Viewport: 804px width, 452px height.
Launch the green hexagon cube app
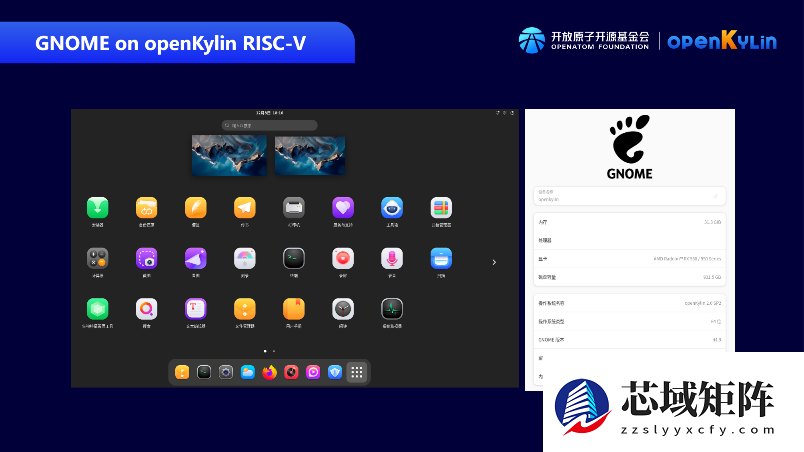tap(97, 309)
